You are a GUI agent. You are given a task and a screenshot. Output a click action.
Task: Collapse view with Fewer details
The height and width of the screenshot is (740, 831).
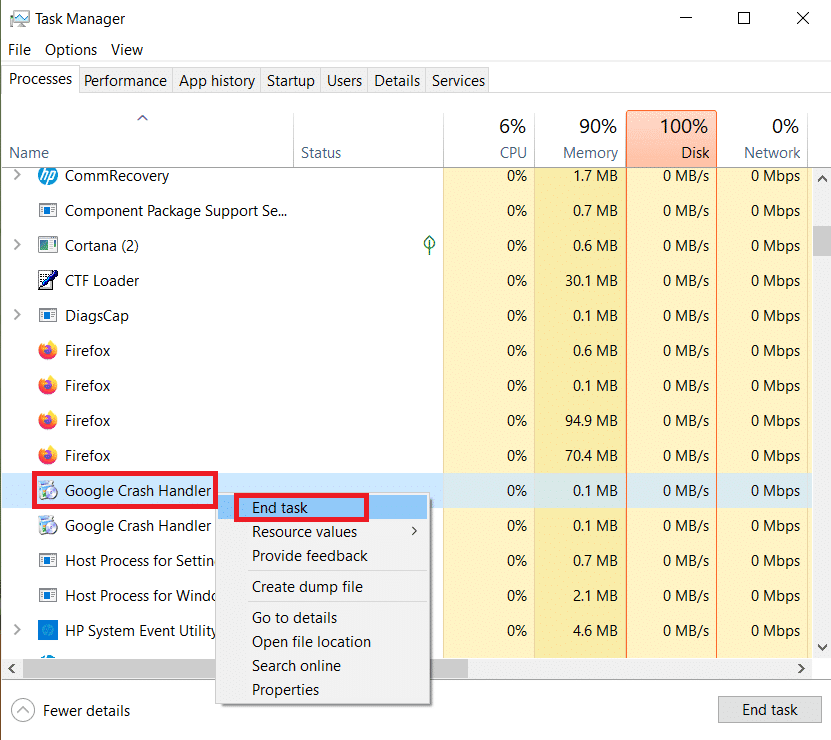[70, 711]
